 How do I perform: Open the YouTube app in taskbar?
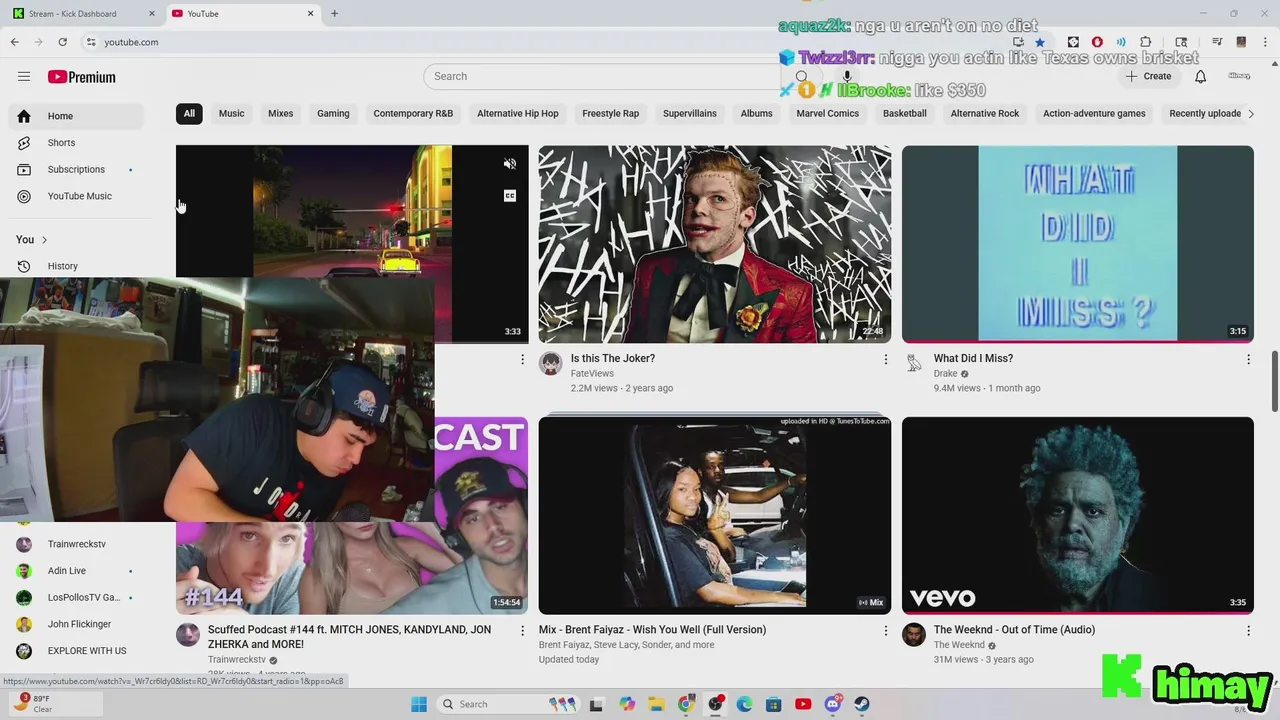[803, 704]
